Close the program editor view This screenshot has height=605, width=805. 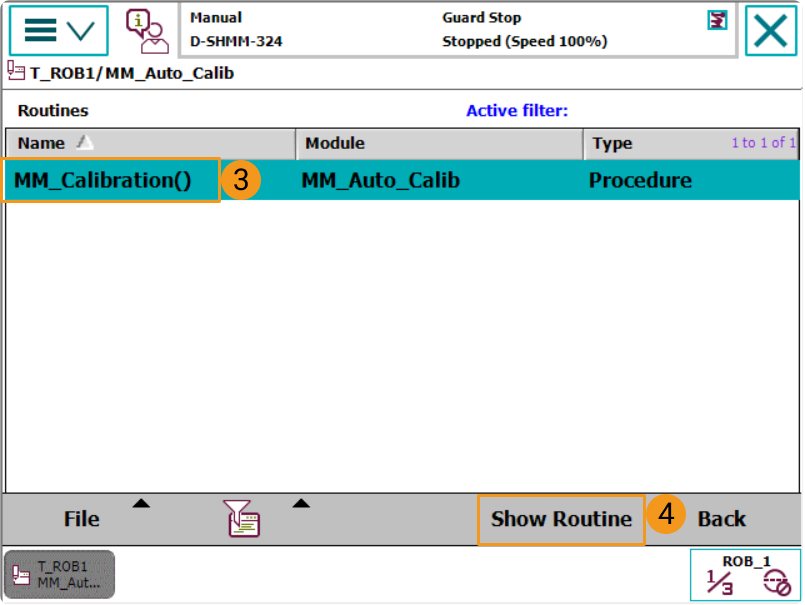point(771,30)
